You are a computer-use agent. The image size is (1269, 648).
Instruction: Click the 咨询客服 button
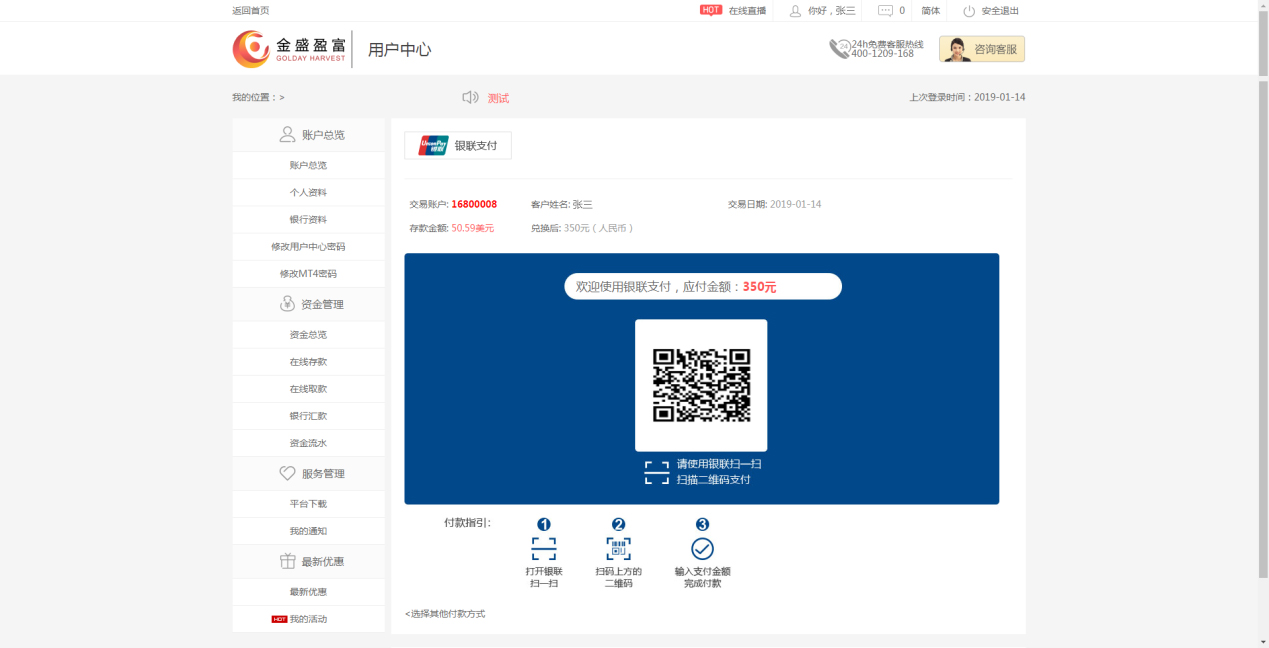(982, 49)
